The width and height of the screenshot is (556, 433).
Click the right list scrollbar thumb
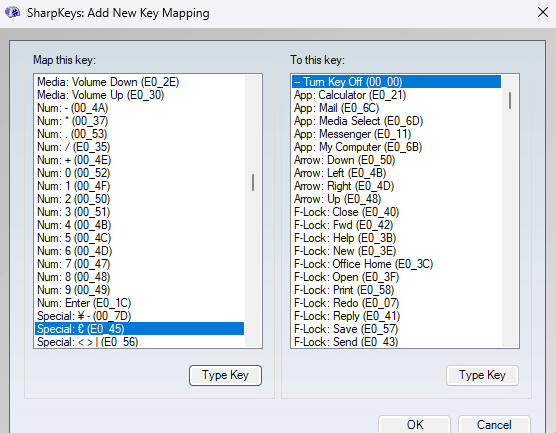pos(510,100)
